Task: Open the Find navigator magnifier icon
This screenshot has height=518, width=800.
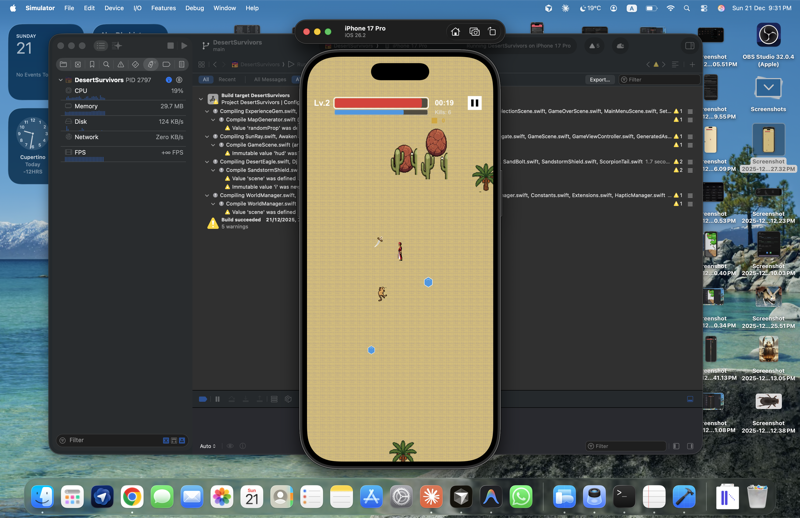Action: coord(106,65)
